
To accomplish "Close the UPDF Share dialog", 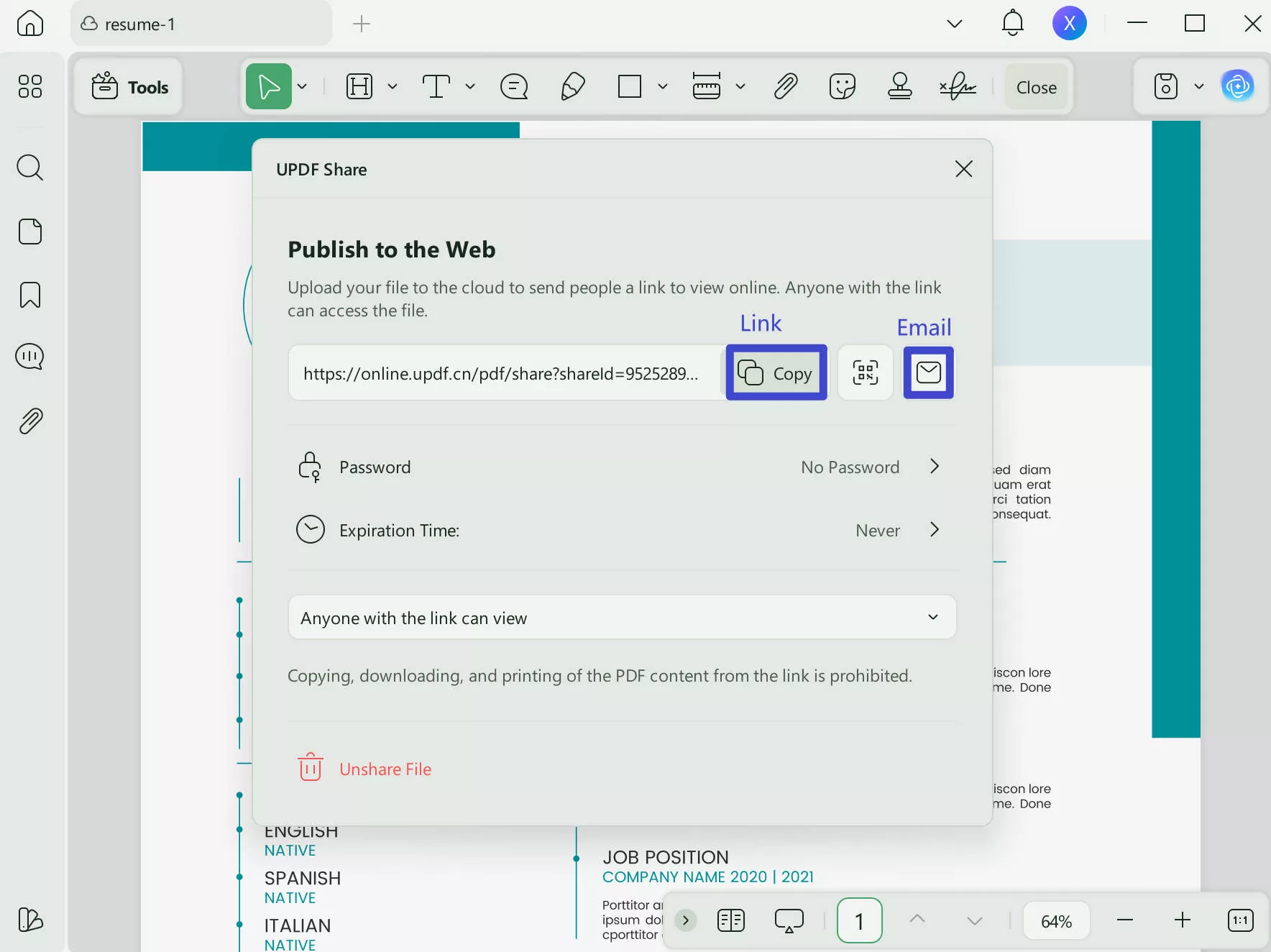I will coord(964,169).
